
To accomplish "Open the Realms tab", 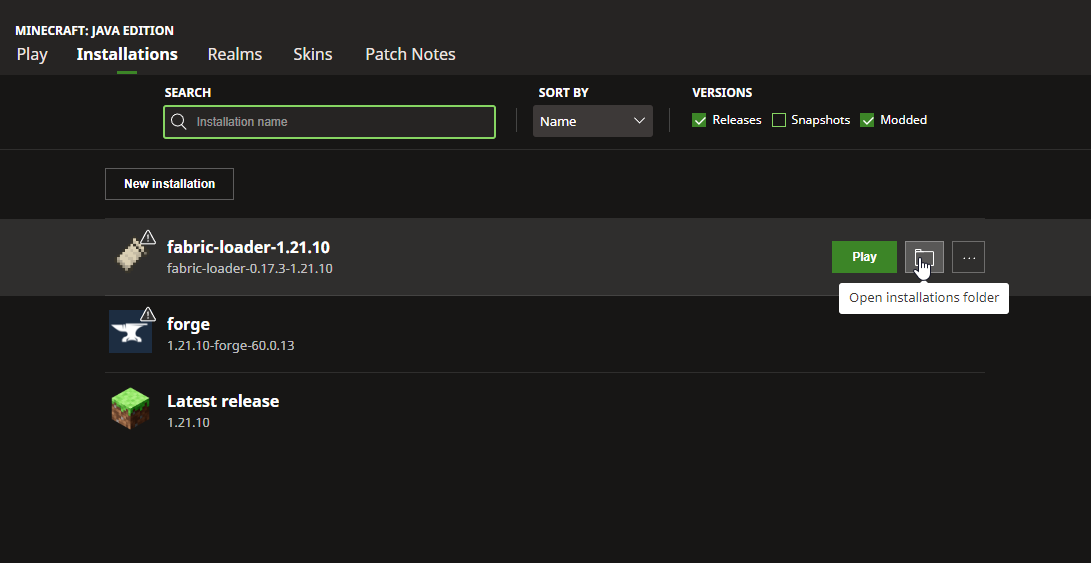I will coord(235,54).
